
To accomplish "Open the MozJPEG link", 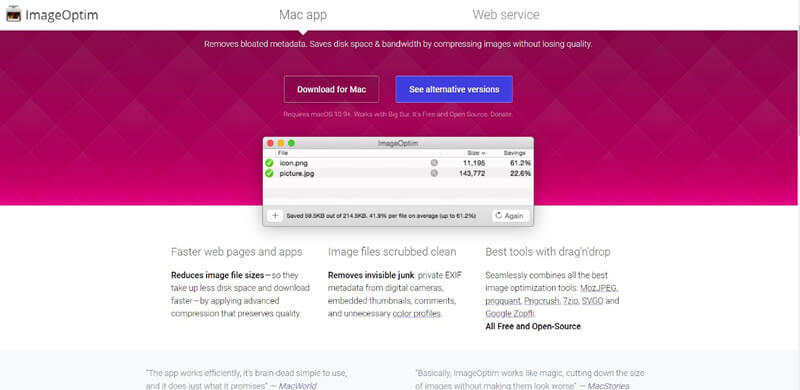I will click(599, 288).
